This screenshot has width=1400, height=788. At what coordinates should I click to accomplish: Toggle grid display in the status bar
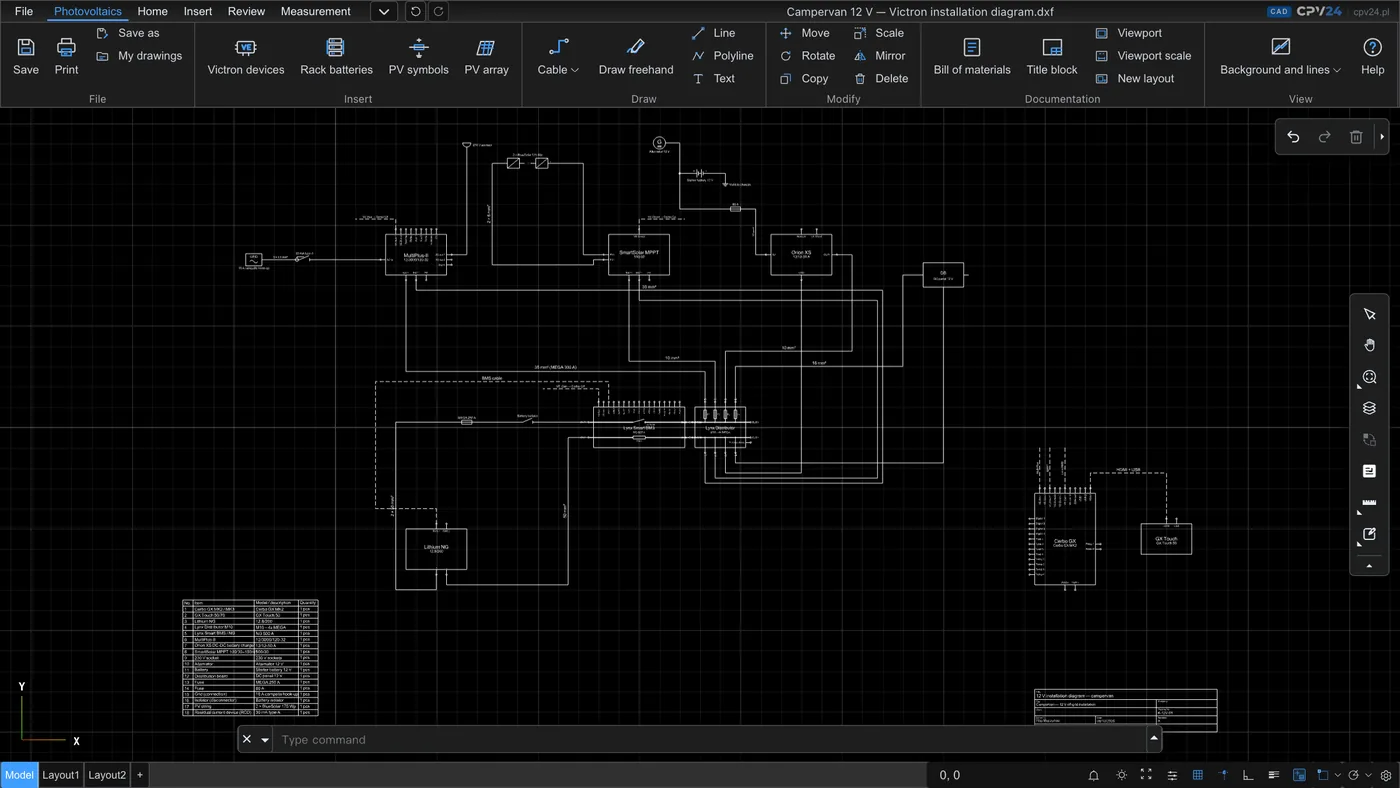coord(1198,775)
